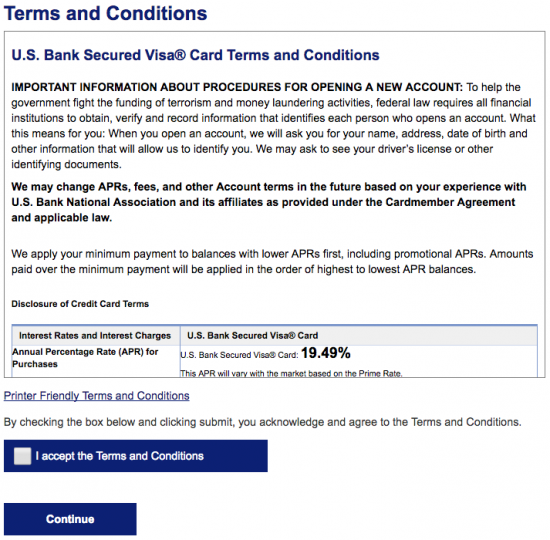The width and height of the screenshot is (550, 540).
Task: Click the IMPORTANT INFORMATION ABOUT PROCEDURES bold text
Action: (x=237, y=87)
